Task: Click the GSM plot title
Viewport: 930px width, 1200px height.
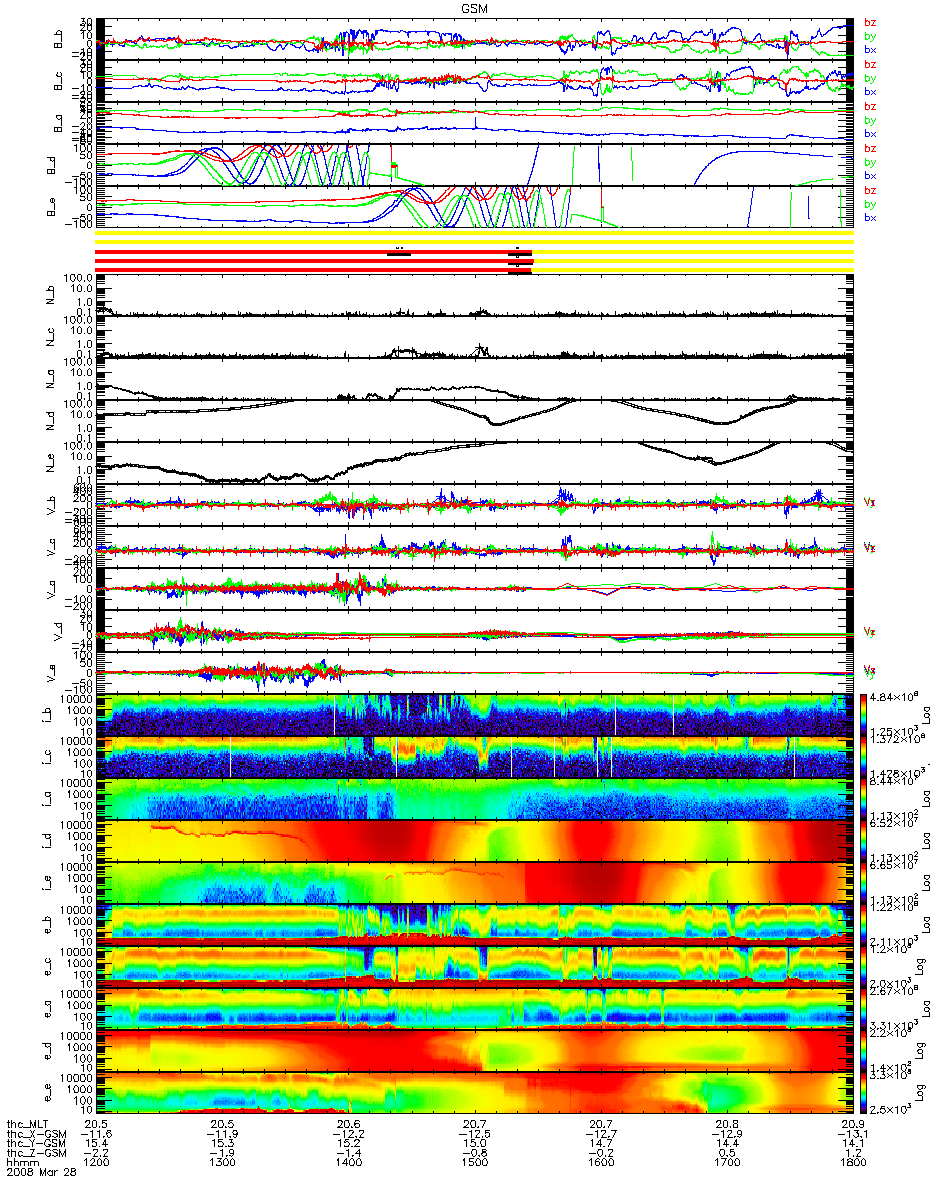Action: point(475,8)
